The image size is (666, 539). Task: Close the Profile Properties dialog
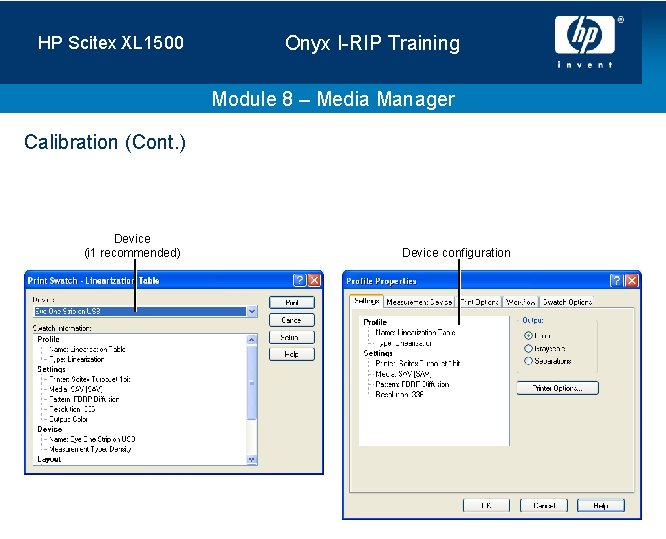(x=632, y=281)
